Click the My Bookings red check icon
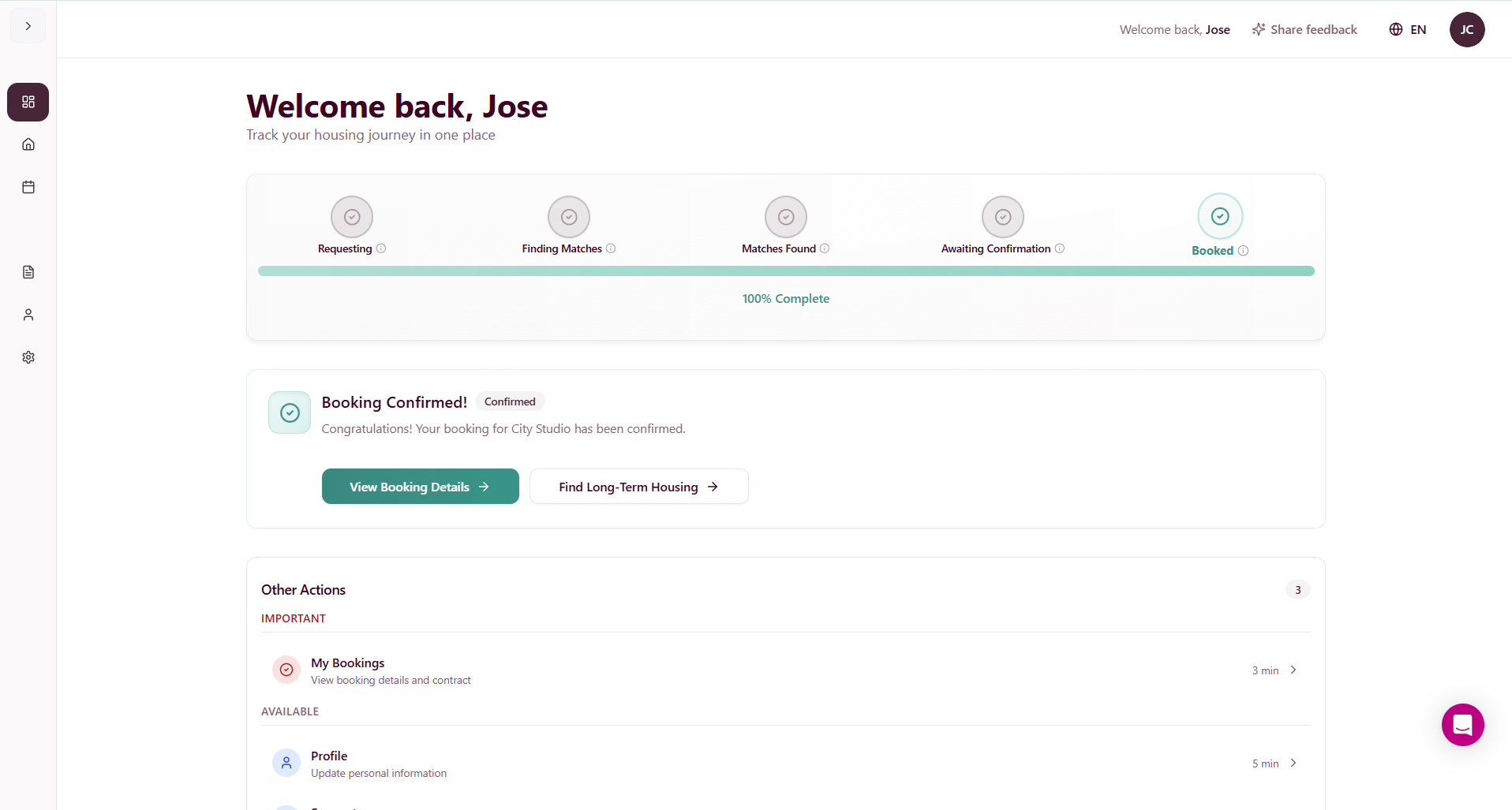 286,670
